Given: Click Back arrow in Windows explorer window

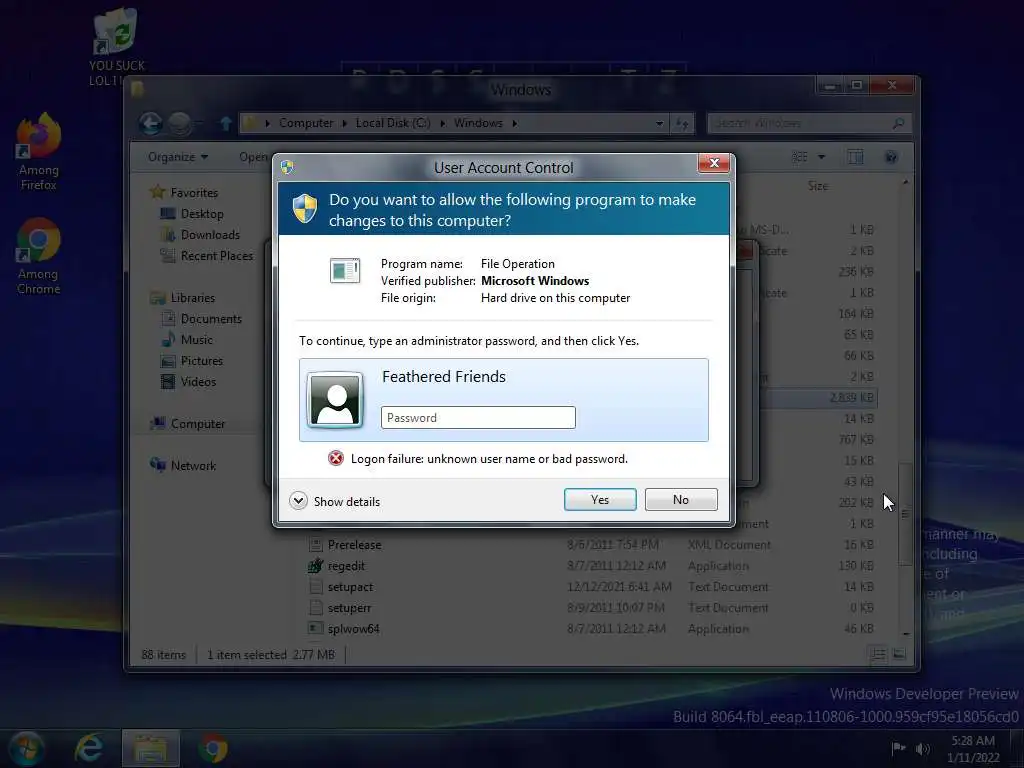Looking at the screenshot, I should pos(151,123).
